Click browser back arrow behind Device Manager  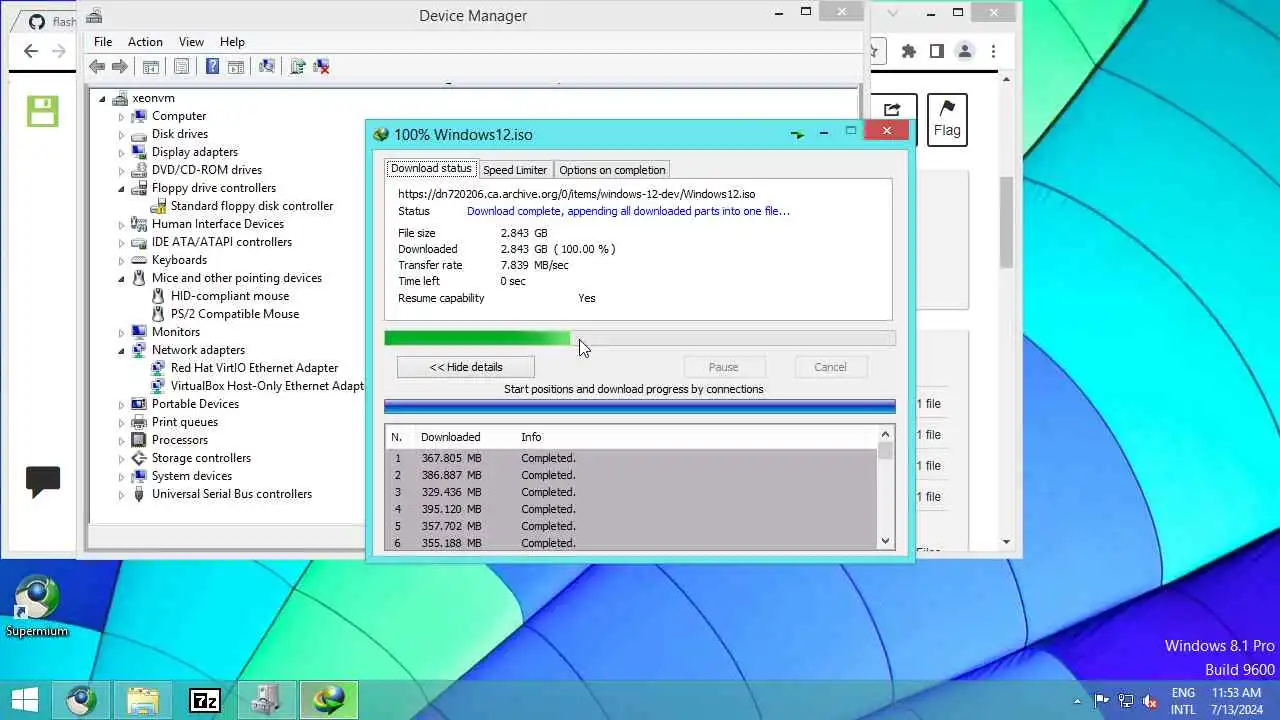tap(31, 51)
